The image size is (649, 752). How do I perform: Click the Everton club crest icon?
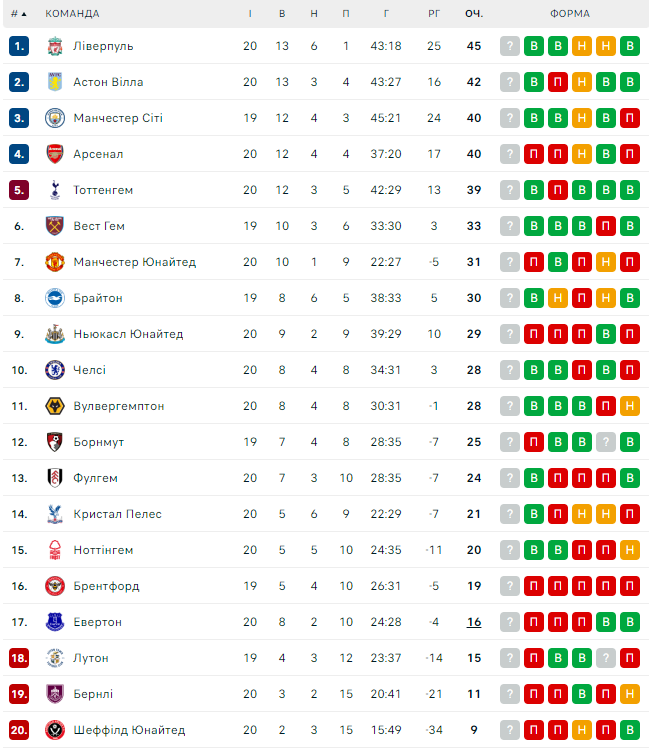click(55, 622)
